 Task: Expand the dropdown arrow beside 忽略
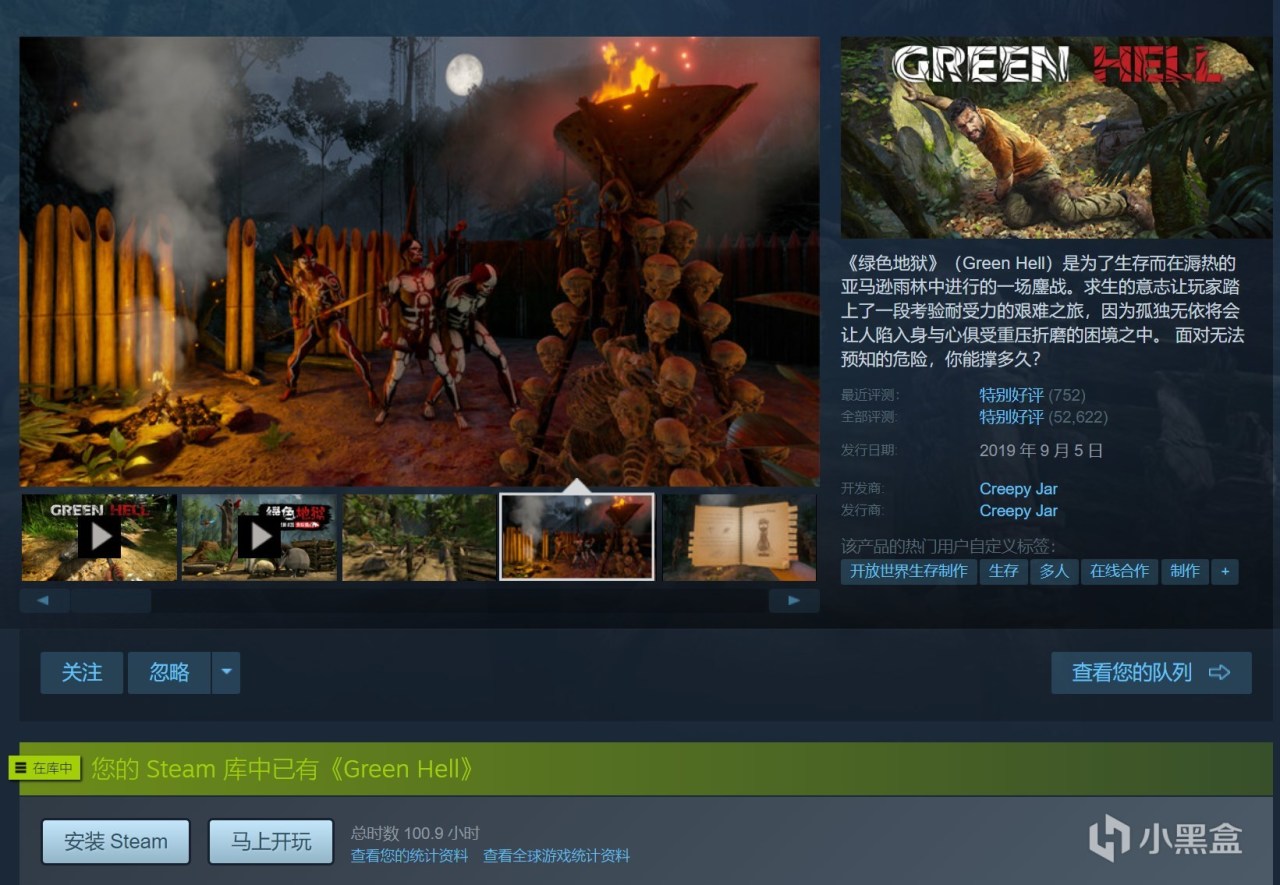click(x=226, y=673)
